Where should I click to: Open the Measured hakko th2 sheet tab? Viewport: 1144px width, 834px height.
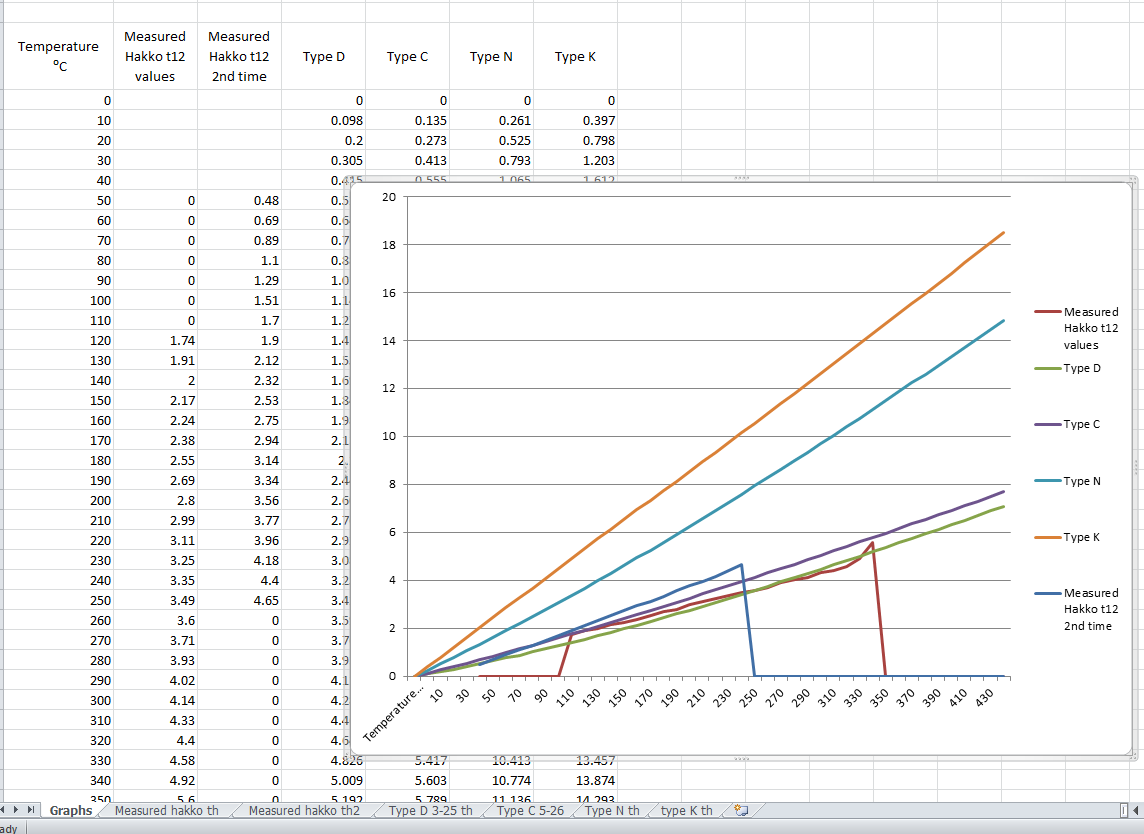303,811
